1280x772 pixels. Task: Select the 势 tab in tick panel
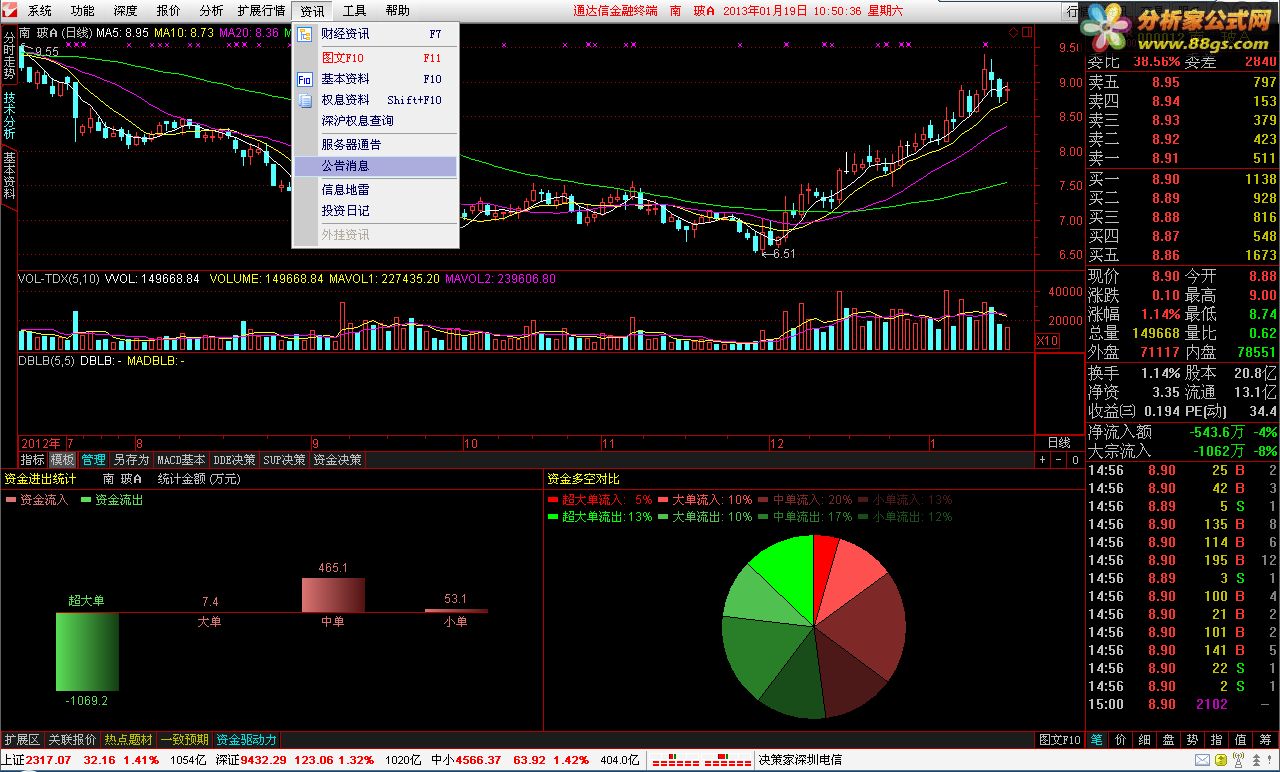[1193, 740]
